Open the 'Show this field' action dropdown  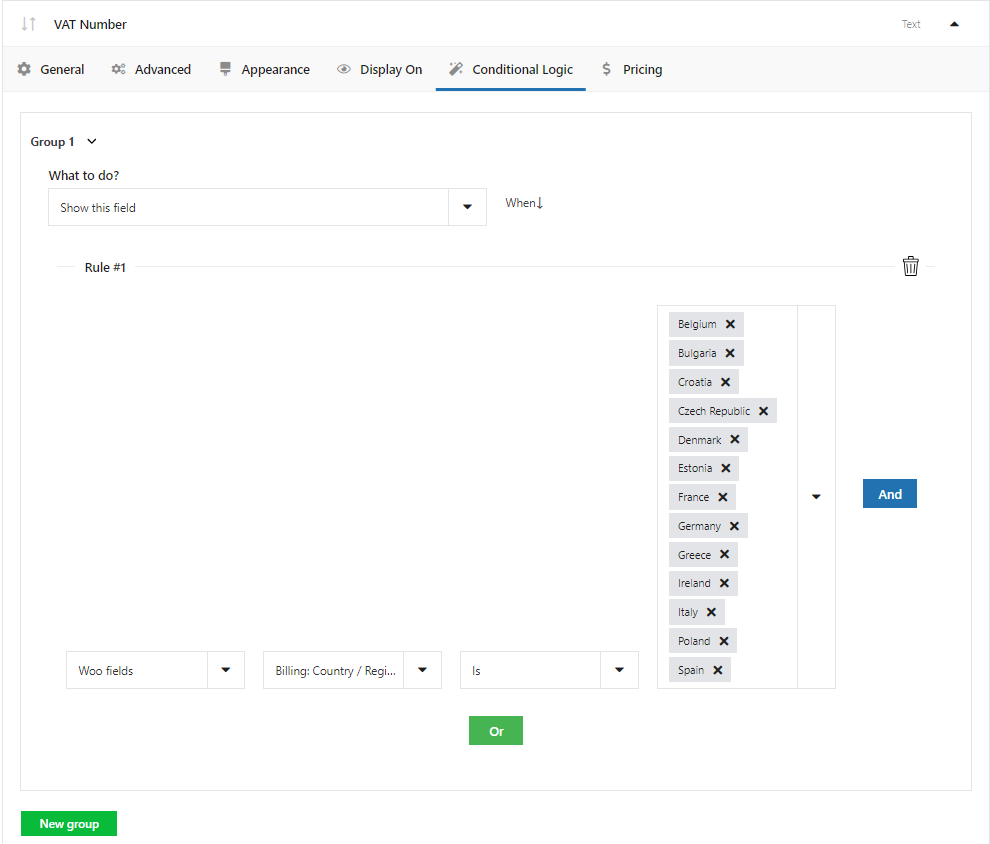coord(467,207)
